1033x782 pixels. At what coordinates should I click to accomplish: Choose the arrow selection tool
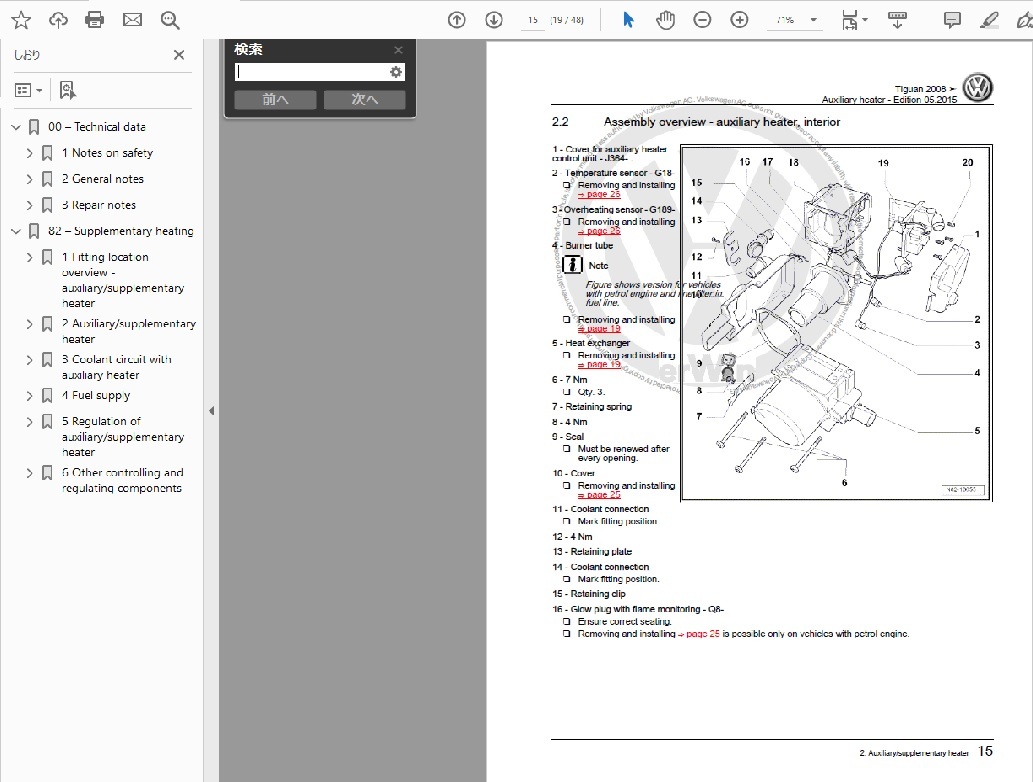[x=628, y=20]
